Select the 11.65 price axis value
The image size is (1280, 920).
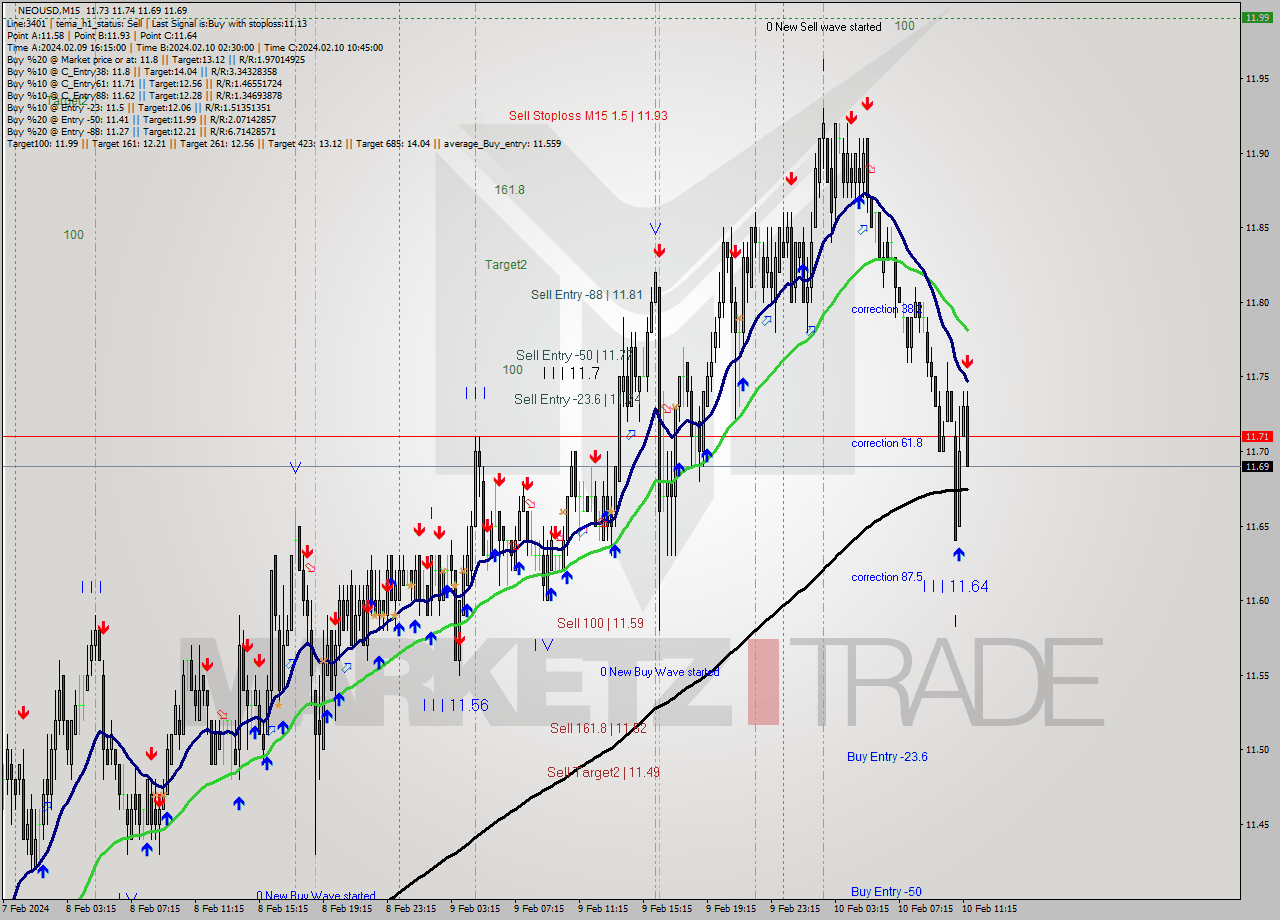pyautogui.click(x=1257, y=526)
